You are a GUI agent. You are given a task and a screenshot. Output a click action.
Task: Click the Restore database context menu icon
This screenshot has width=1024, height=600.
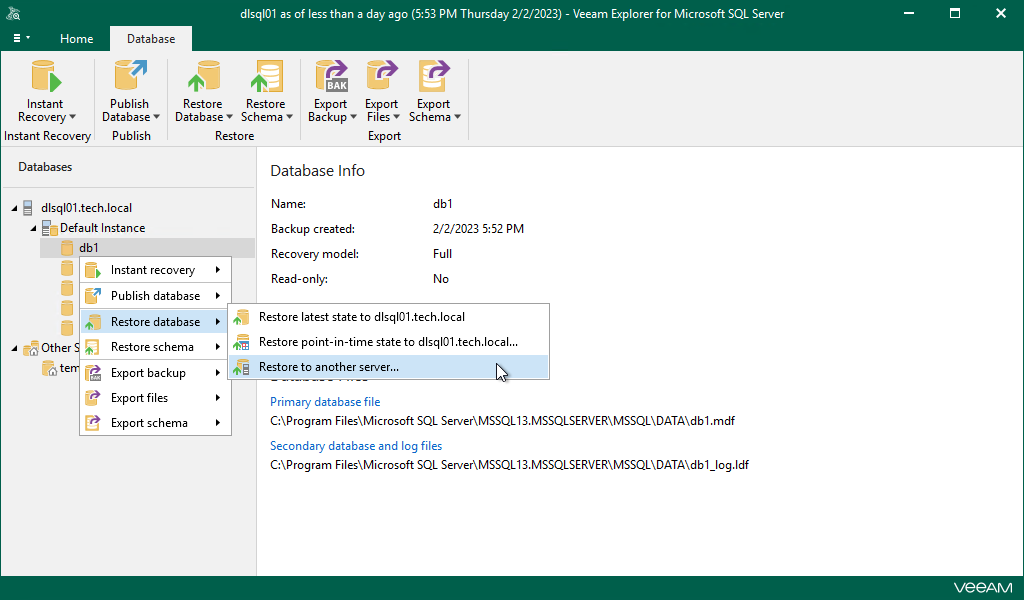click(x=93, y=322)
